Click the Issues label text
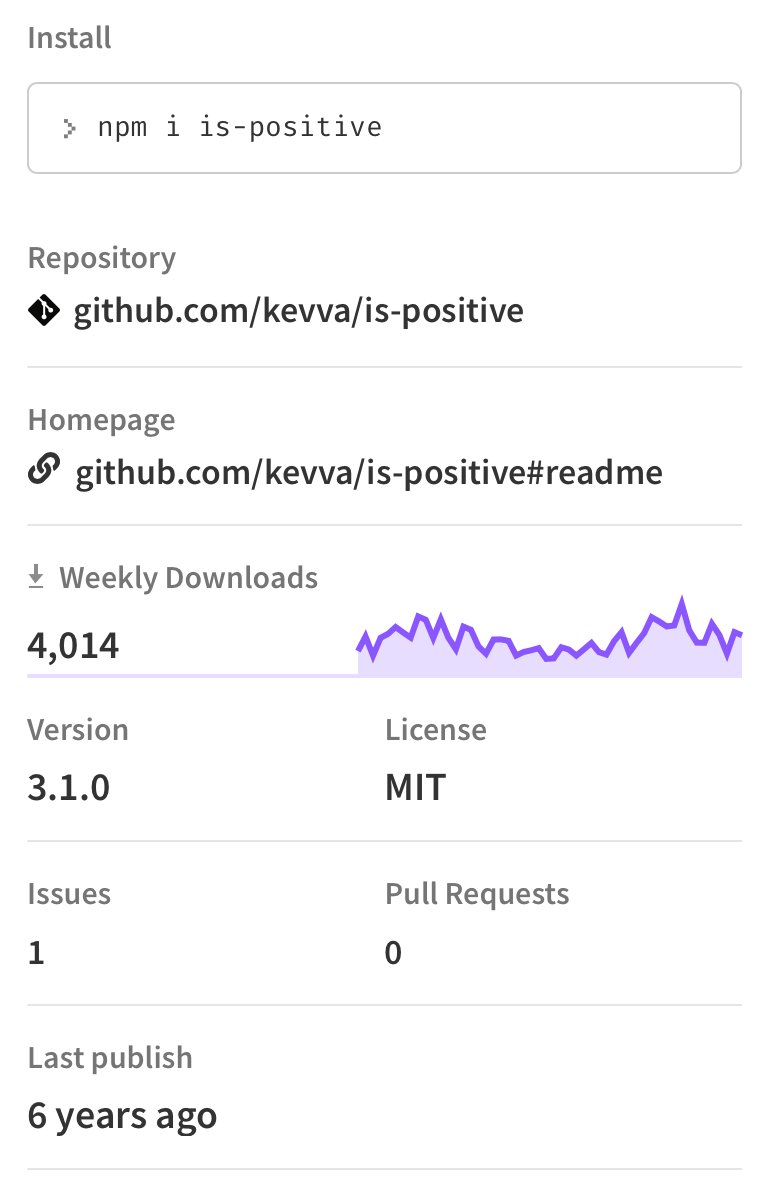This screenshot has height=1188, width=780. pos(69,894)
